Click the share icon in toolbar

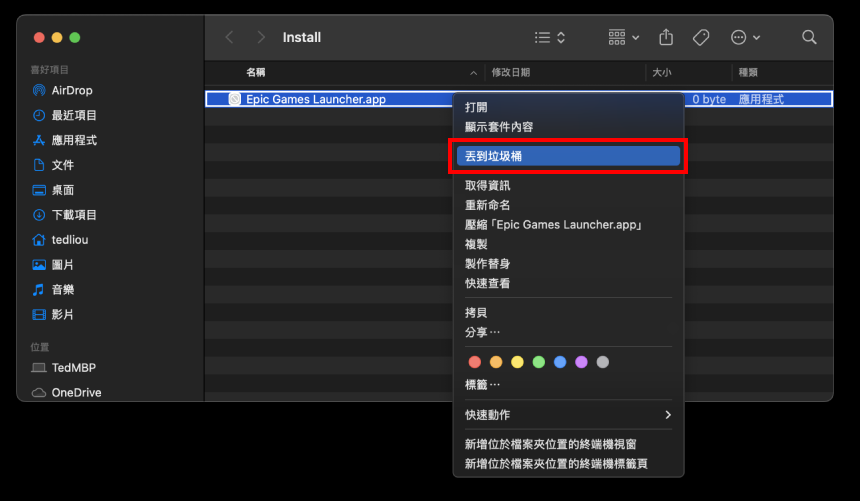click(666, 37)
